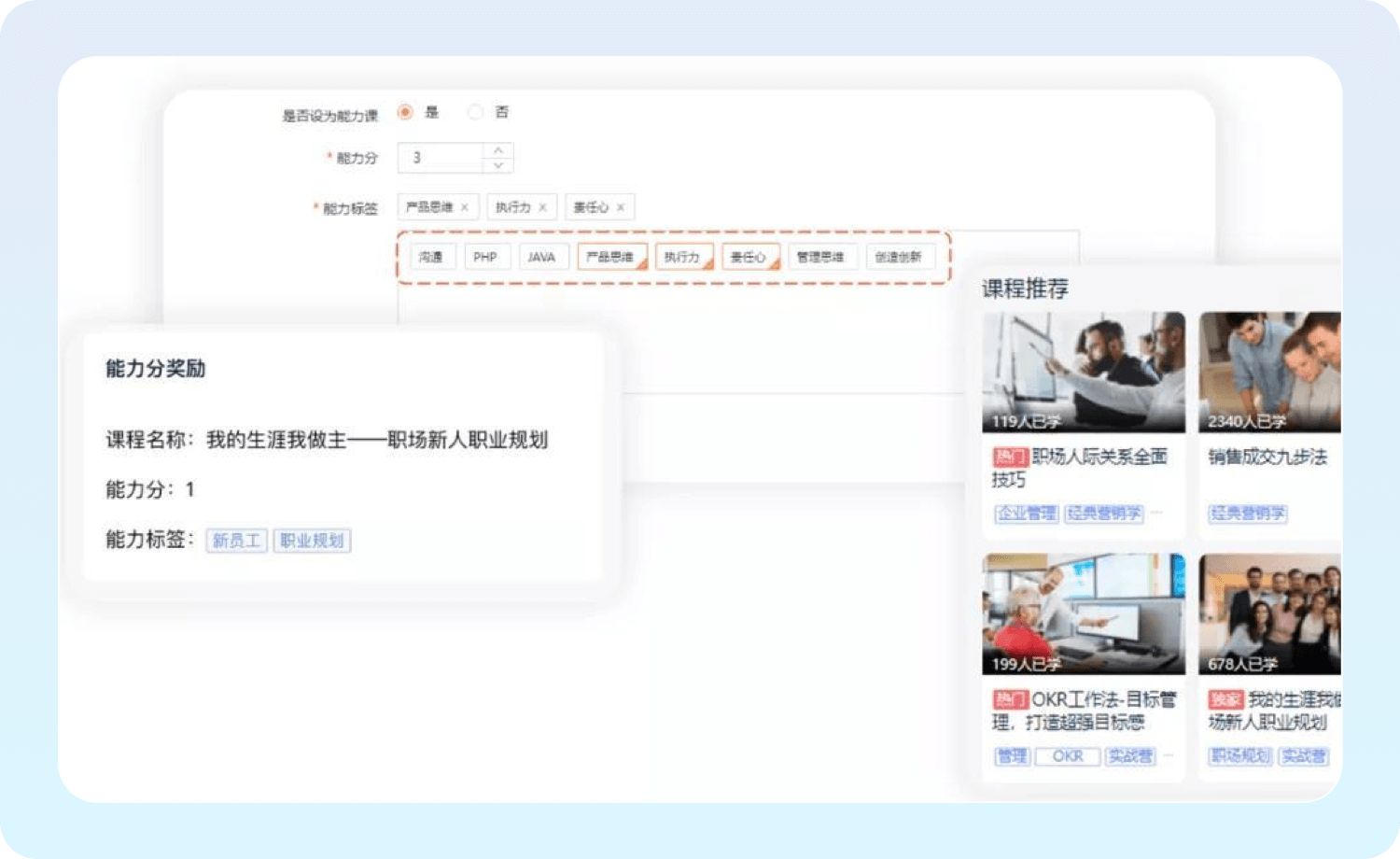
Task: Click the 能力分 number input field
Action: [x=441, y=158]
